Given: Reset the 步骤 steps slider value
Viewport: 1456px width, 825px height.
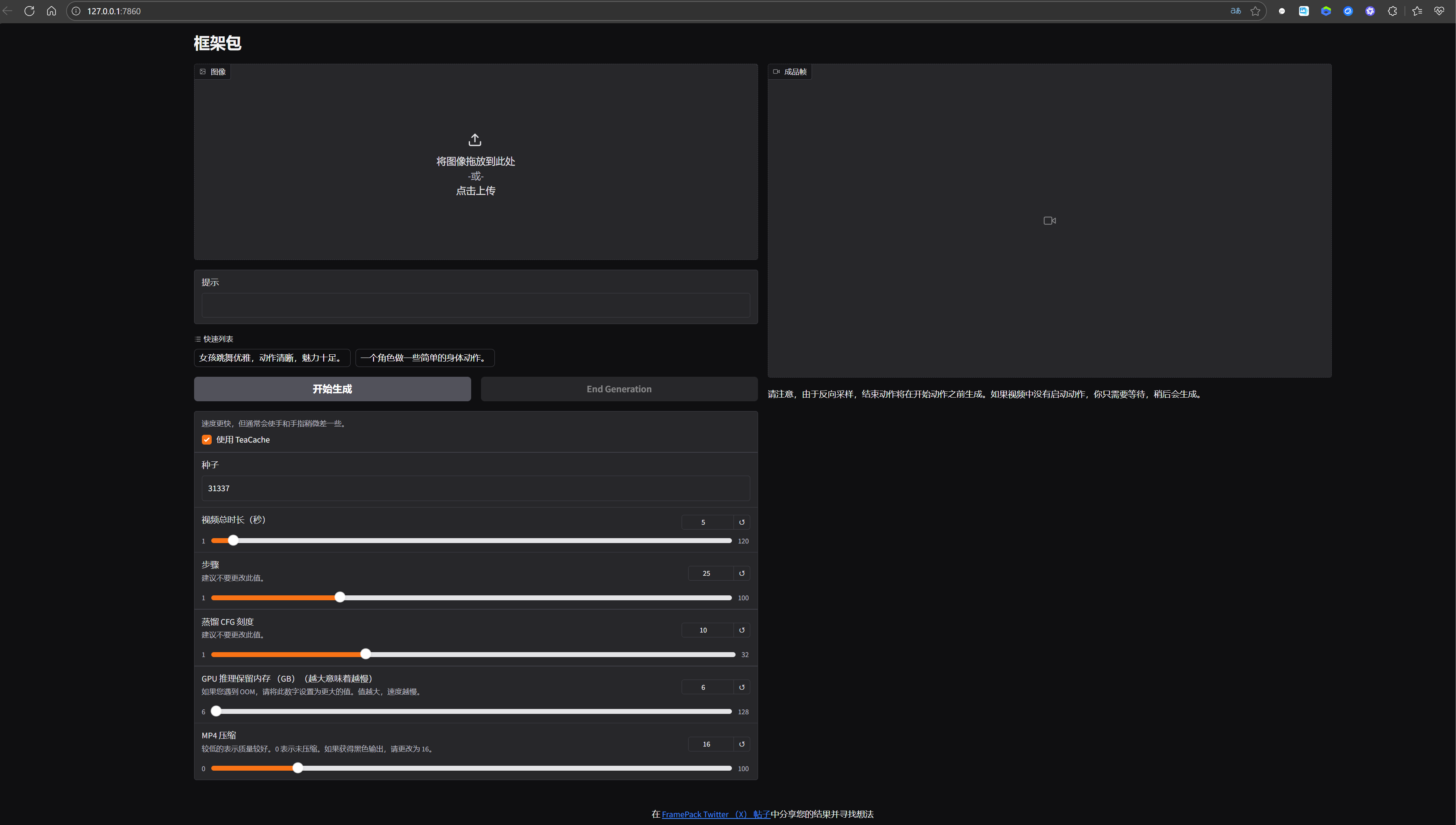Looking at the screenshot, I should pos(742,573).
